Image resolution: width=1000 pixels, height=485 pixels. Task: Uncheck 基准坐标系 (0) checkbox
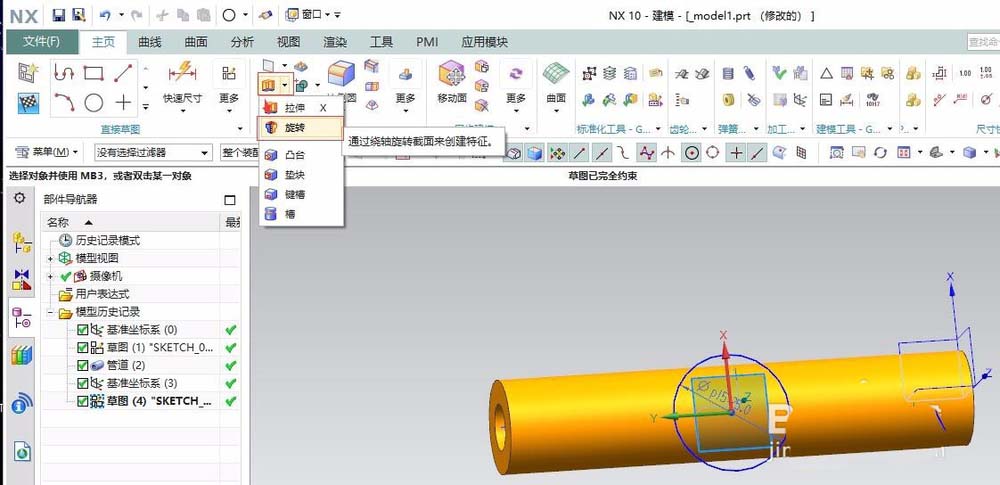click(x=82, y=330)
